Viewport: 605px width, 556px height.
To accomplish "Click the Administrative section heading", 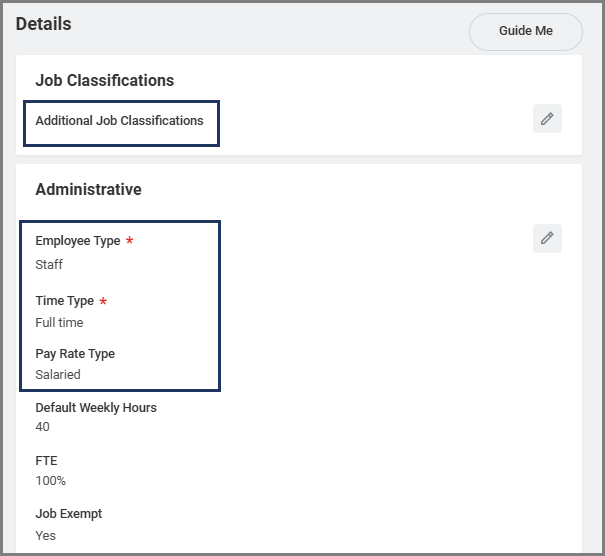I will coord(88,190).
